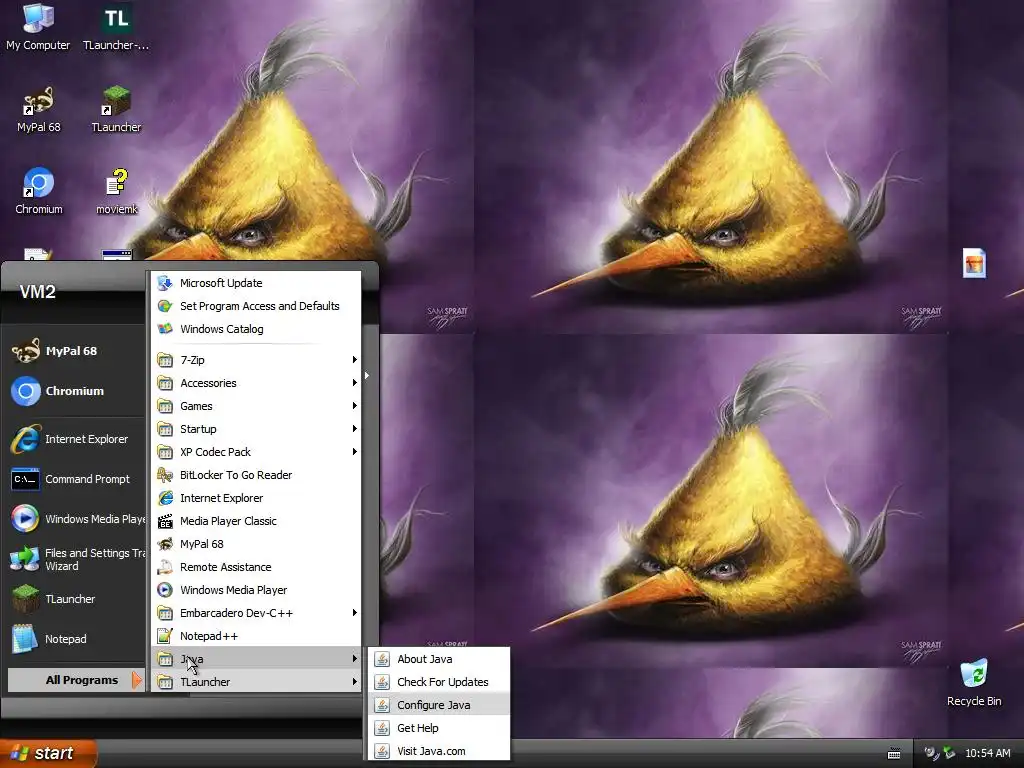
Task: Open moviemk help file on desktop
Action: coord(117,191)
